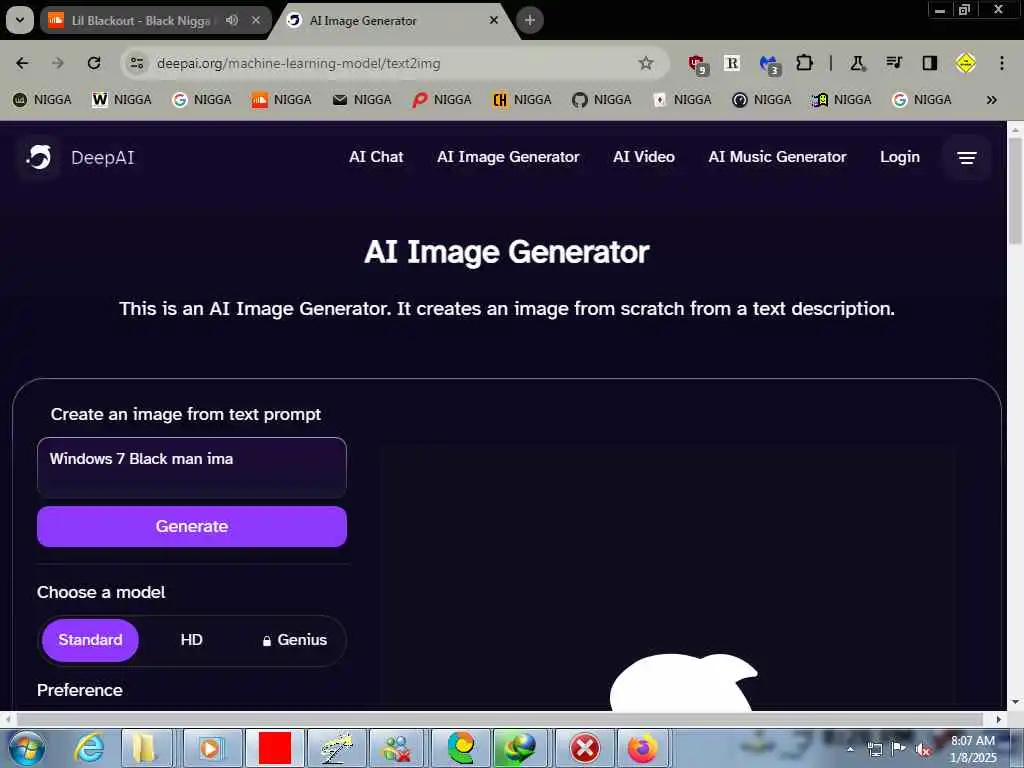The height and width of the screenshot is (768, 1024).
Task: Reload the current page
Action: [x=94, y=63]
